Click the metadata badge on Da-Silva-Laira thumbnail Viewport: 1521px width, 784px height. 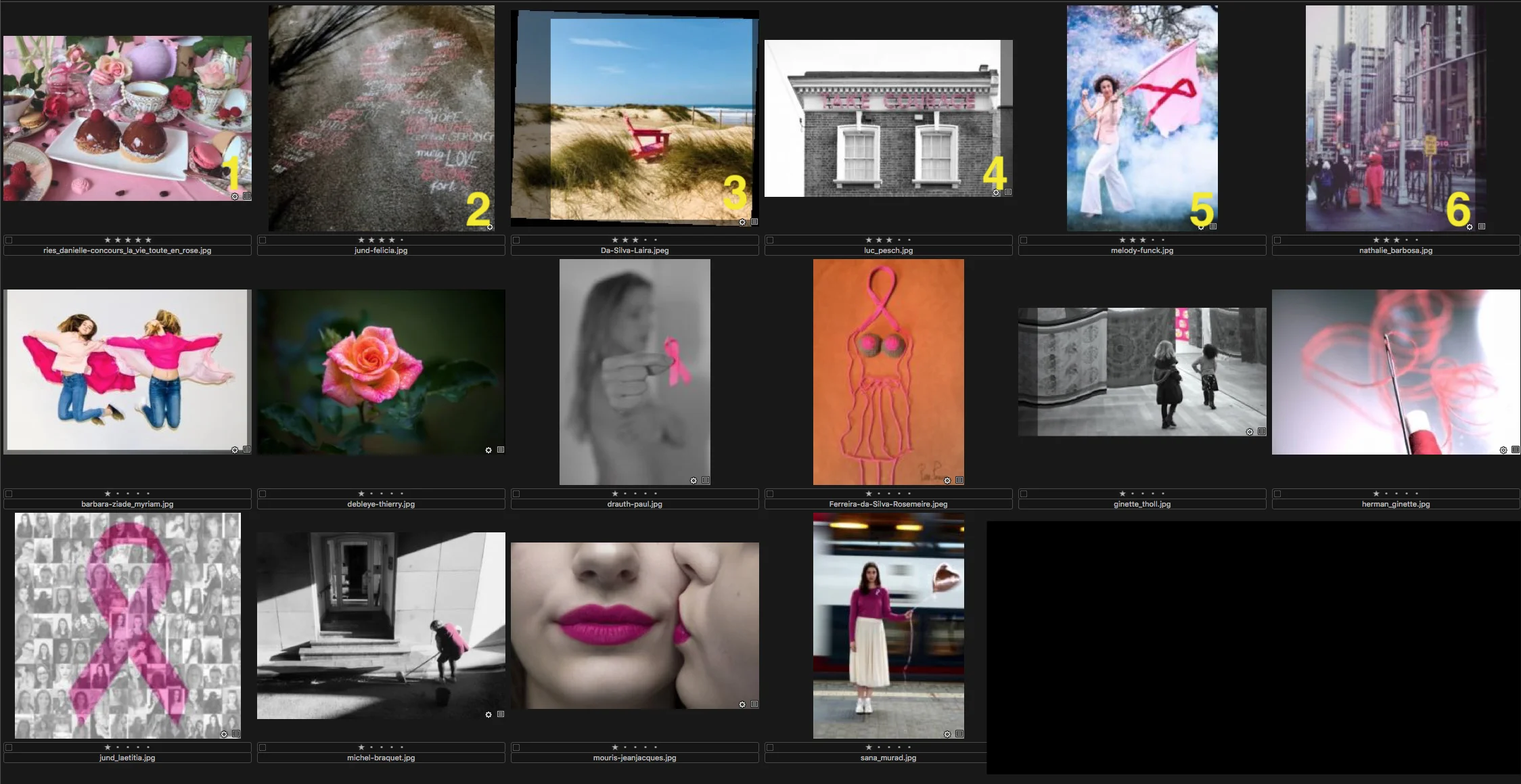[754, 222]
